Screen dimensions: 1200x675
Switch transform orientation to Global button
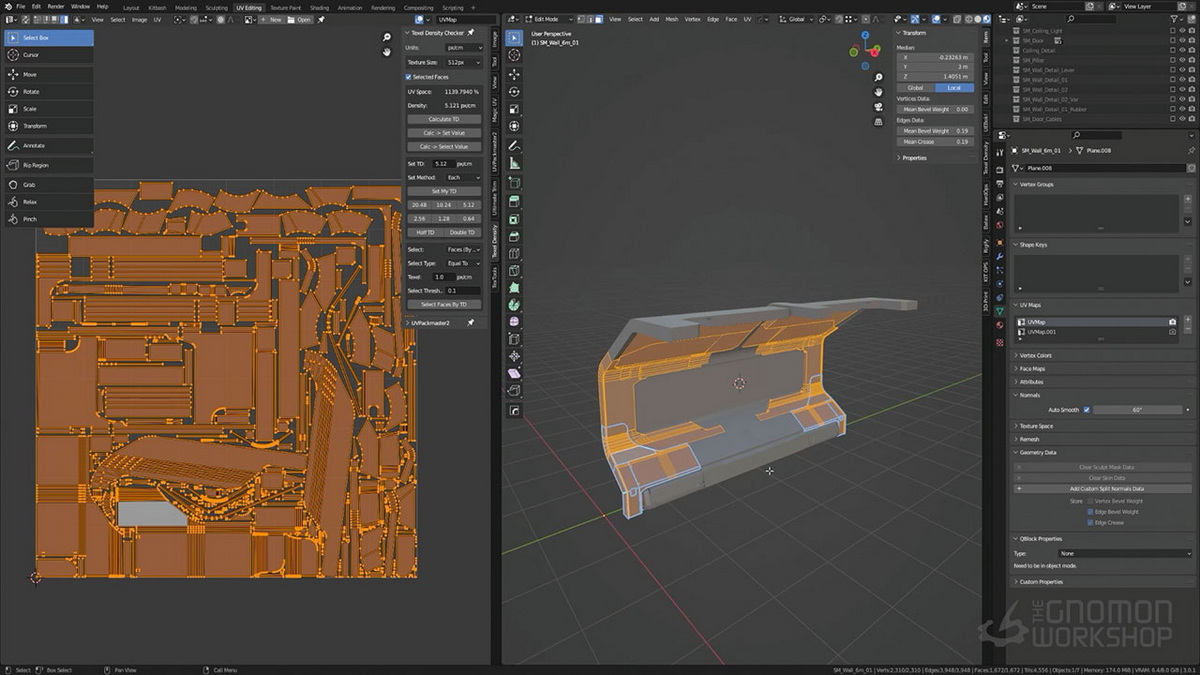click(915, 88)
